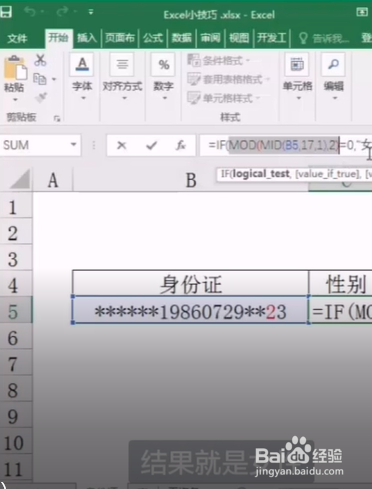Screen dimensions: 372x489
Task: Click inside the formula bar text
Action: [285, 145]
